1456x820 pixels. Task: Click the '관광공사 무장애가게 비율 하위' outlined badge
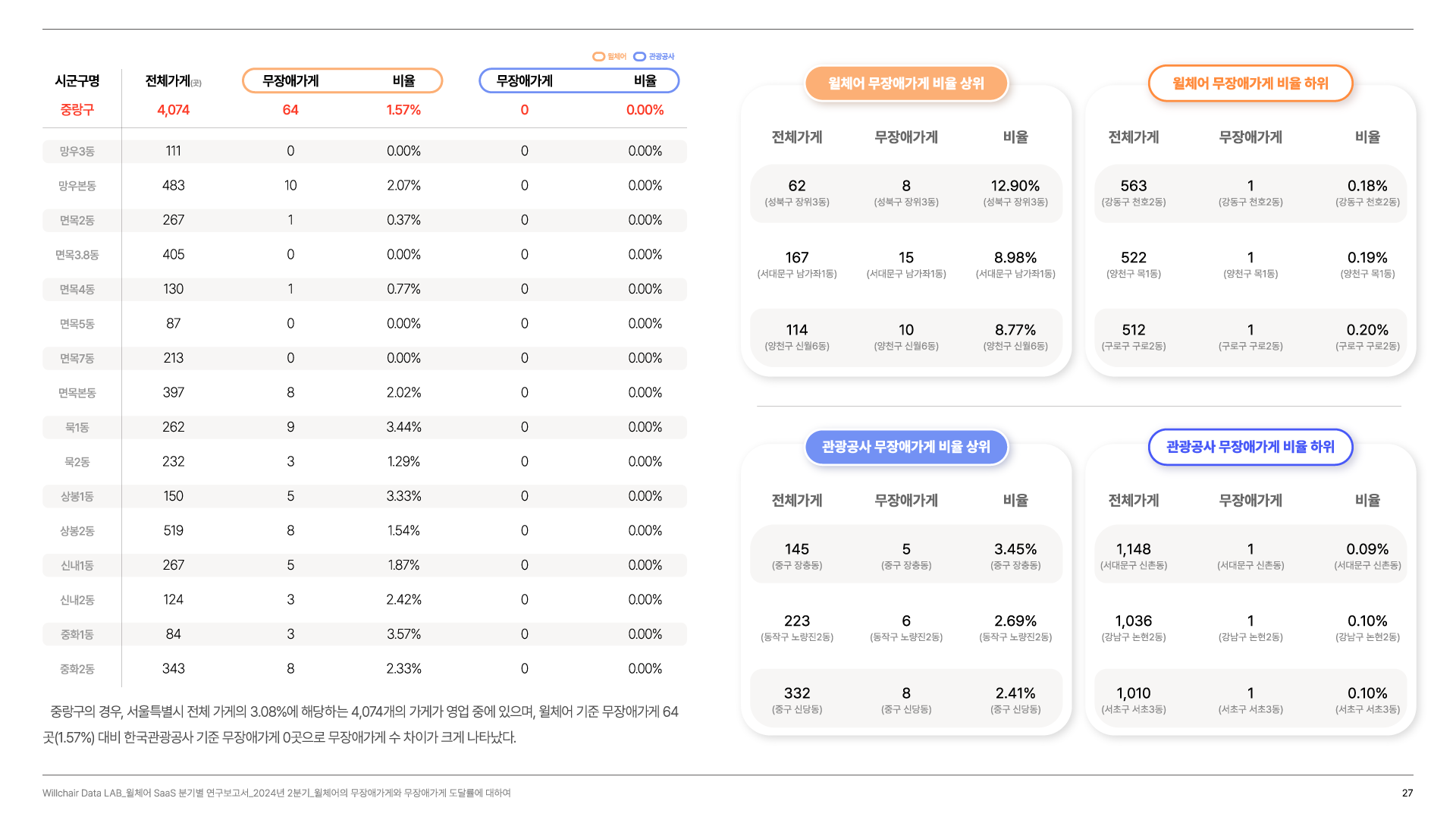tap(1250, 447)
